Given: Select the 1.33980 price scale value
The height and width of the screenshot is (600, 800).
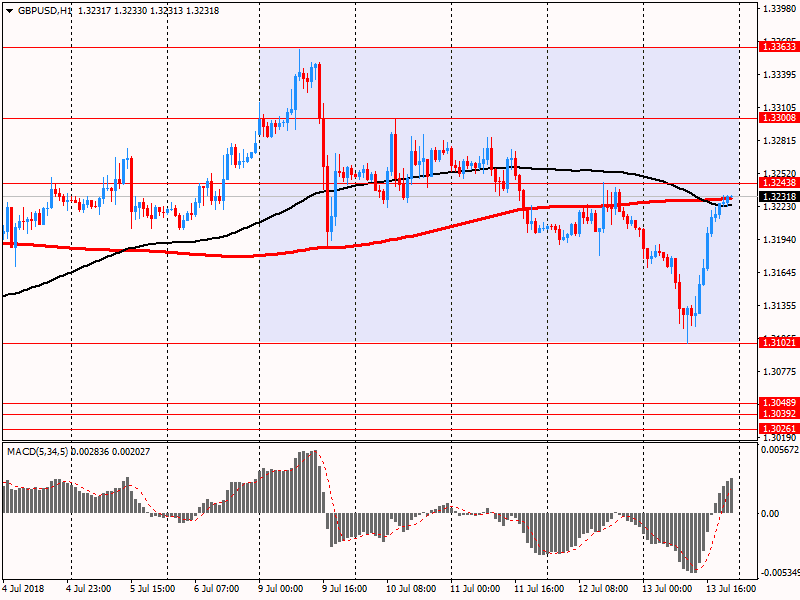Looking at the screenshot, I should pos(779,9).
